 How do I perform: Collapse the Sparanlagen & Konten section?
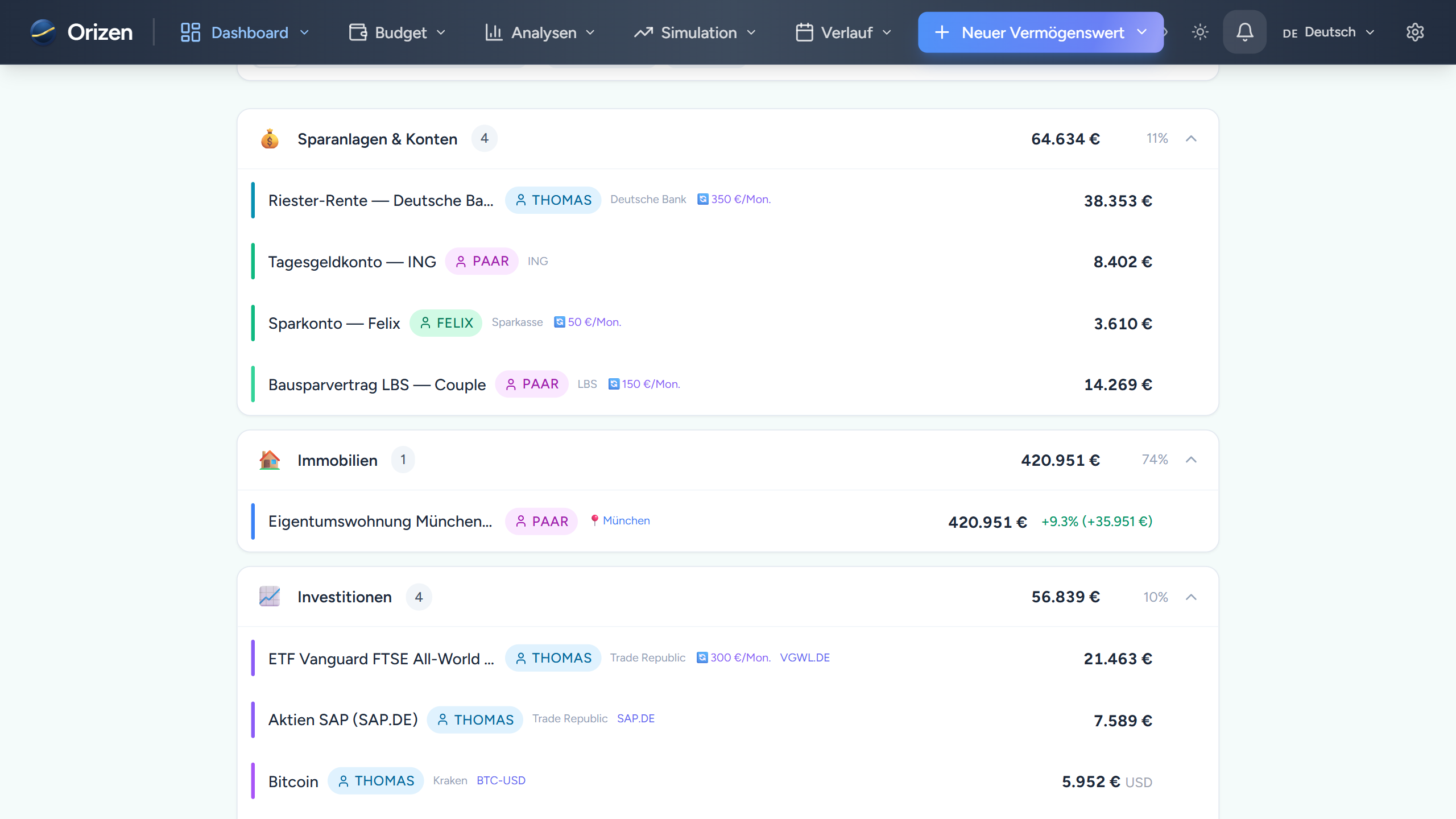coord(1191,139)
